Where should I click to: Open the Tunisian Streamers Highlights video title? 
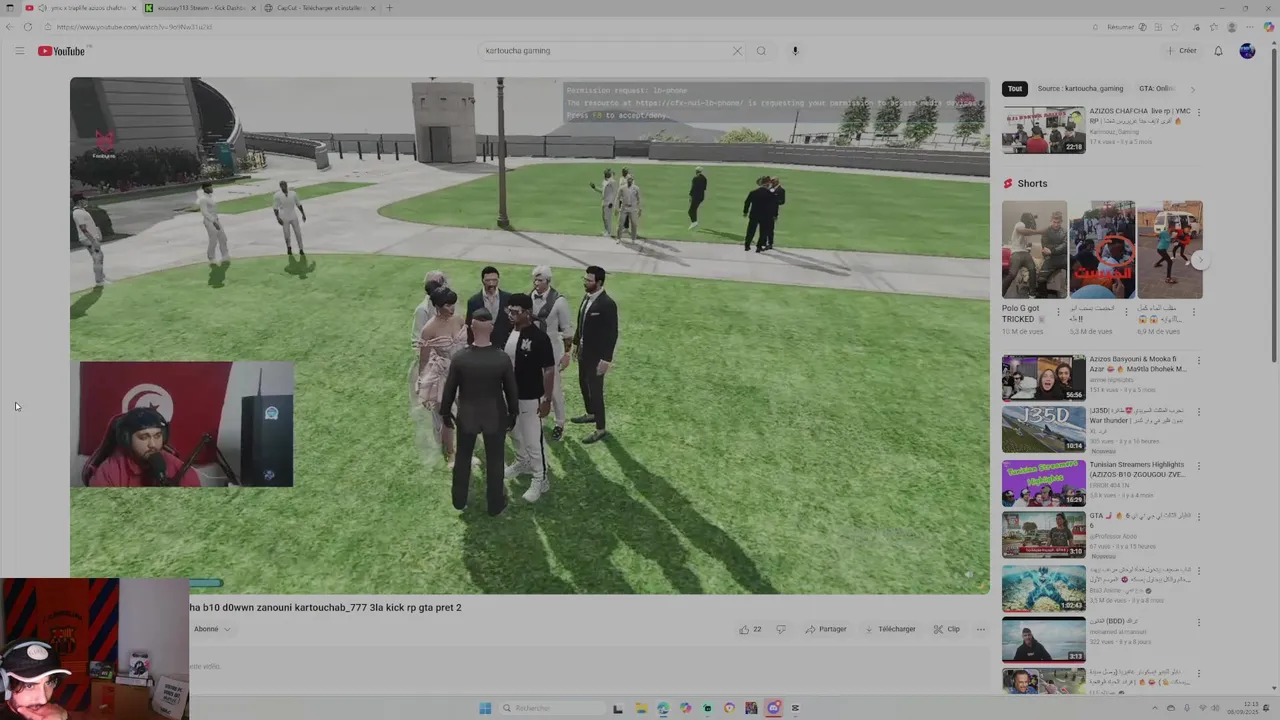(x=1137, y=469)
